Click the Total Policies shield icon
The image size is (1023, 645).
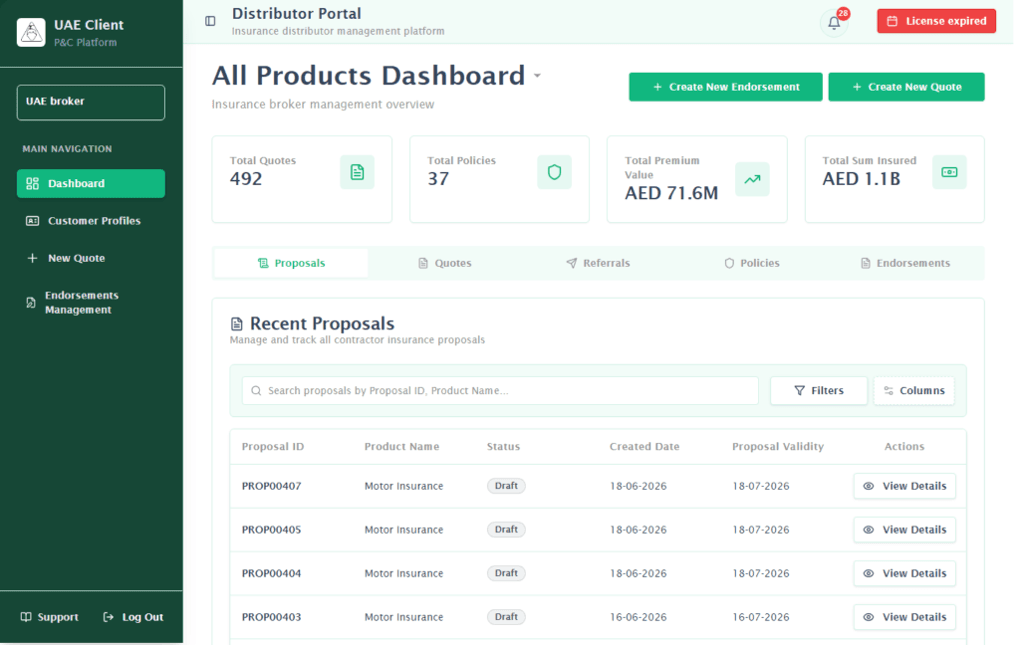click(555, 172)
